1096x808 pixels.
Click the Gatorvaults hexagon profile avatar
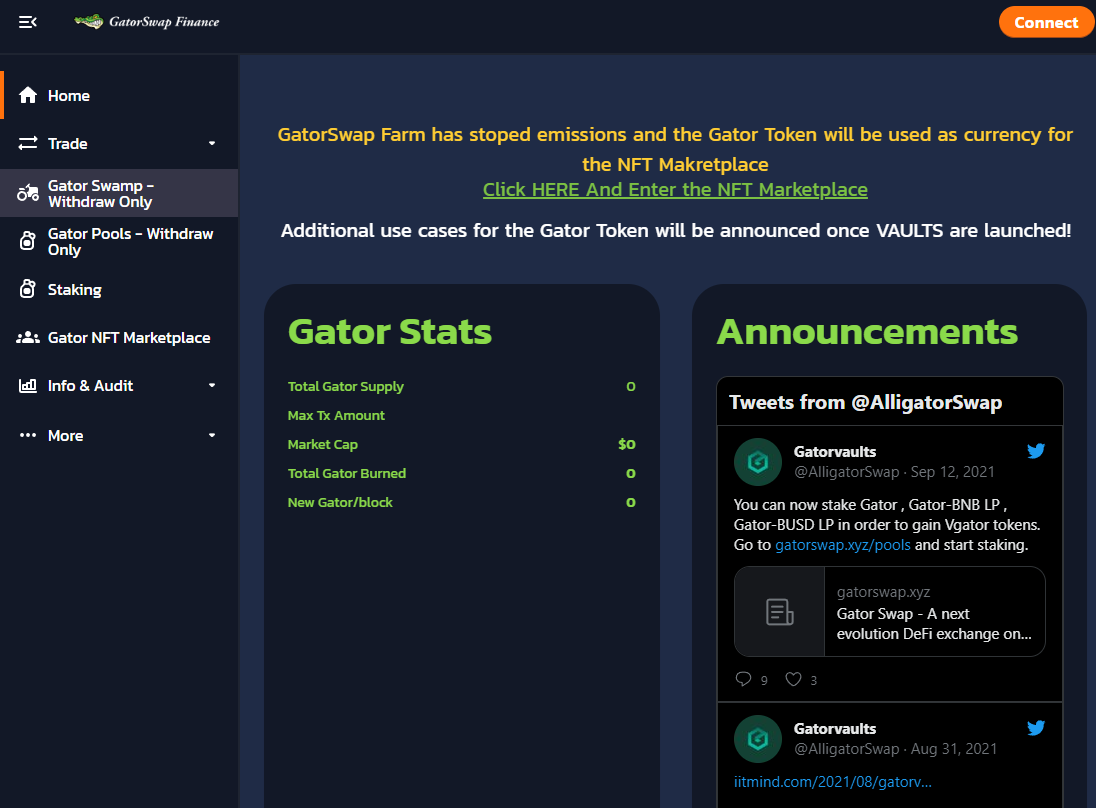pos(757,461)
